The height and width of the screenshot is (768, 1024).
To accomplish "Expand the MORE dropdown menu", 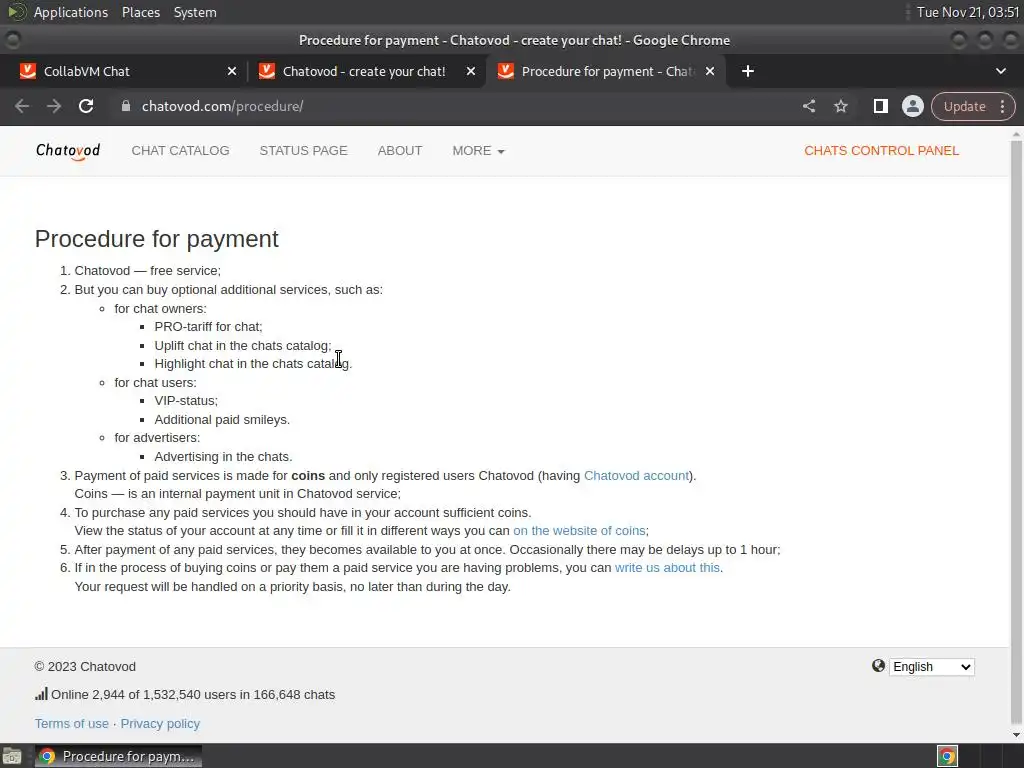I will 479,151.
